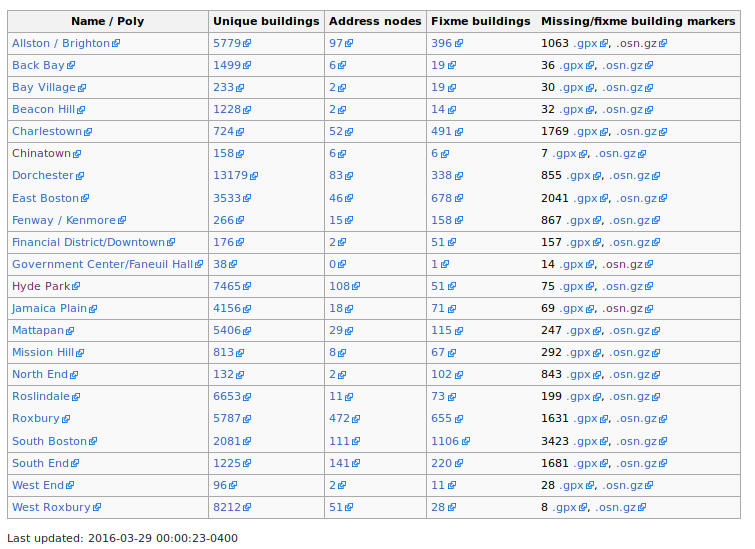The image size is (755, 549).
Task: Open South Boston's 1106 fixme buildings link
Action: click(x=449, y=441)
